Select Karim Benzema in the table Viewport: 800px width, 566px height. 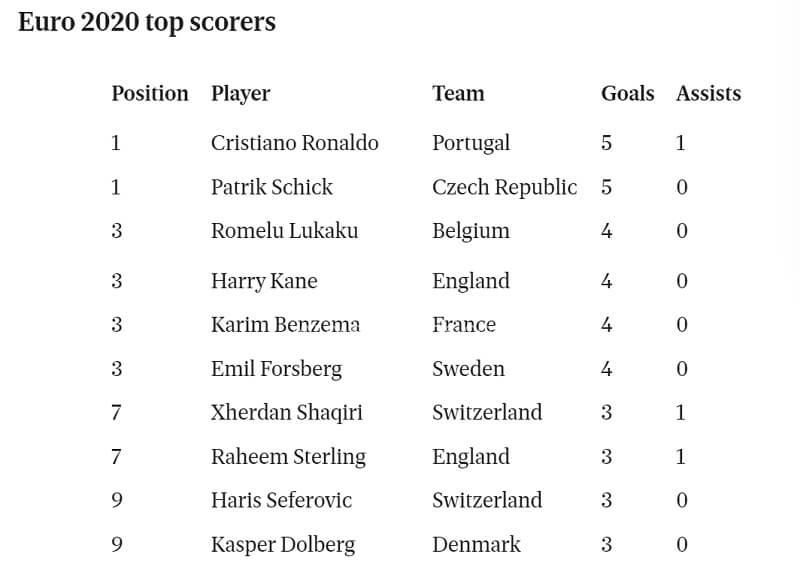pos(285,325)
